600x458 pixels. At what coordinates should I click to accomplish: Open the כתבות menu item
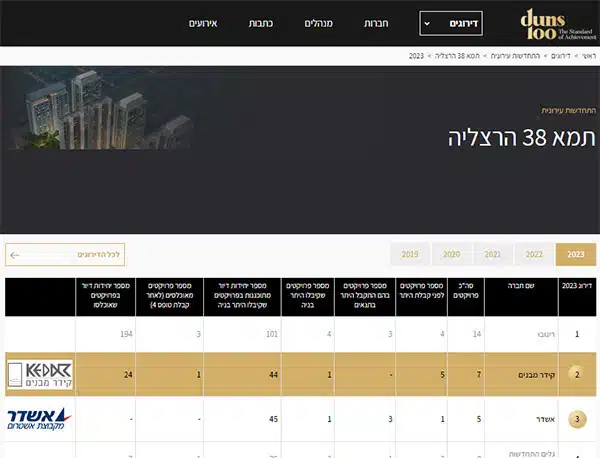[261, 23]
